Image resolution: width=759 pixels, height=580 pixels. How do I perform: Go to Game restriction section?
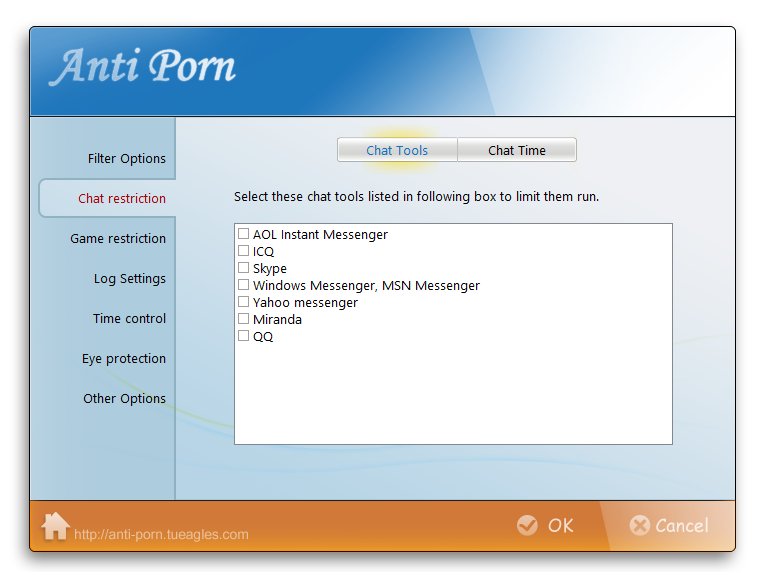[118, 238]
